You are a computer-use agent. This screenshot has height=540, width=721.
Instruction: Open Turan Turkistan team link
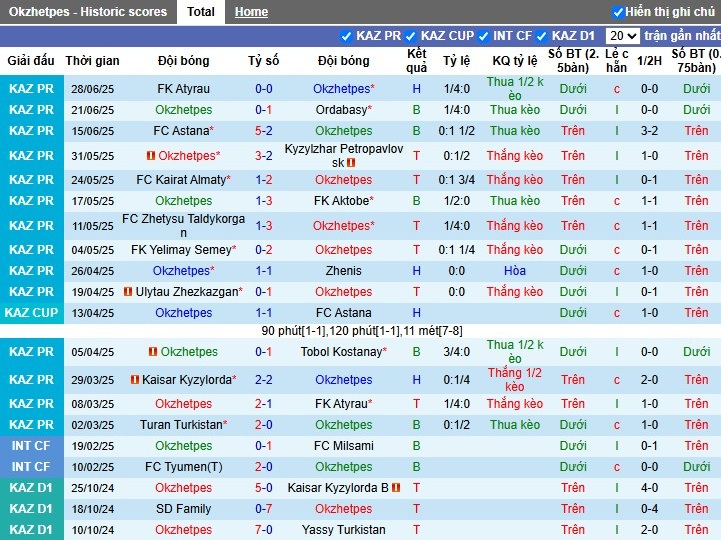point(183,425)
